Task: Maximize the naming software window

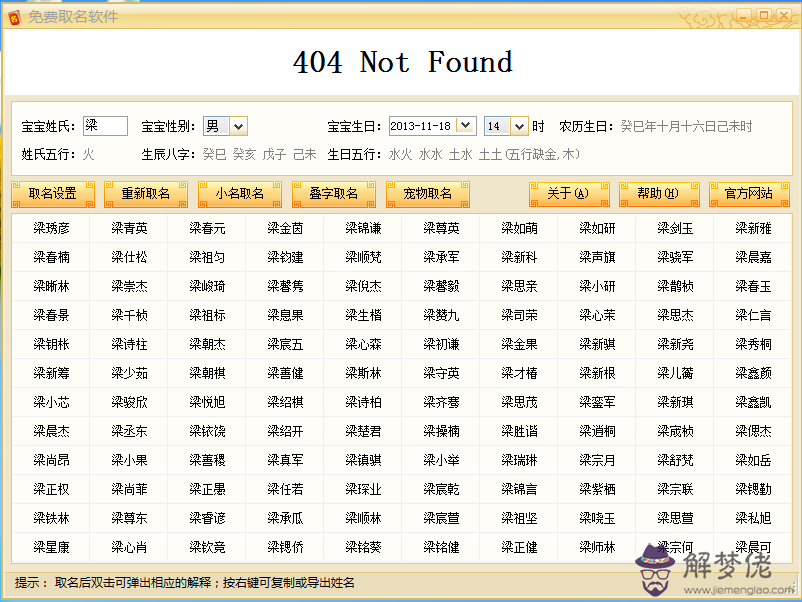Action: [765, 16]
